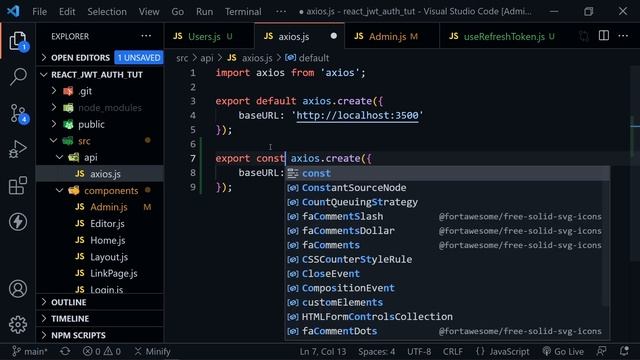Click the default breadcrumb symbol

[x=307, y=58]
